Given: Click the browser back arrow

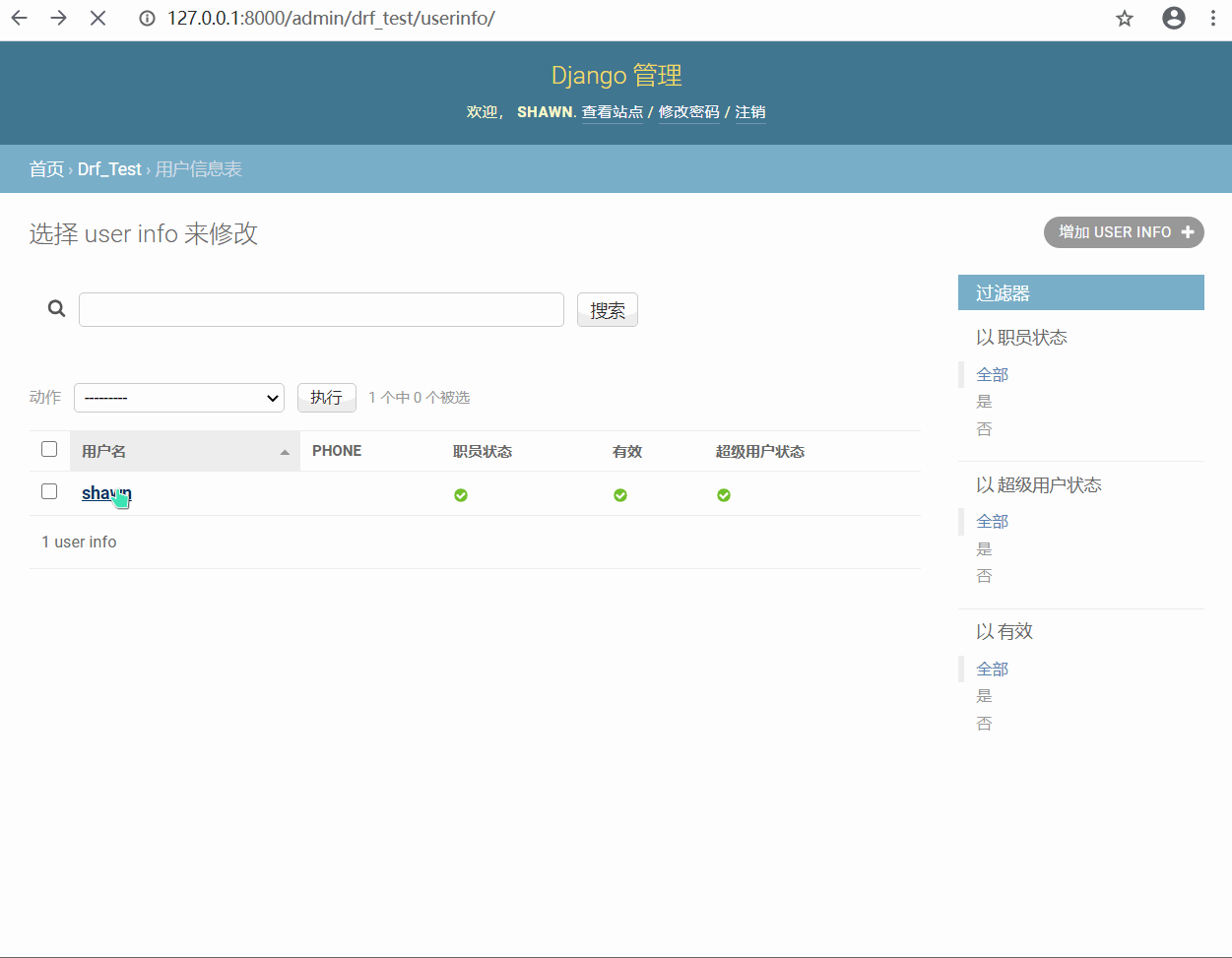Looking at the screenshot, I should (x=20, y=18).
